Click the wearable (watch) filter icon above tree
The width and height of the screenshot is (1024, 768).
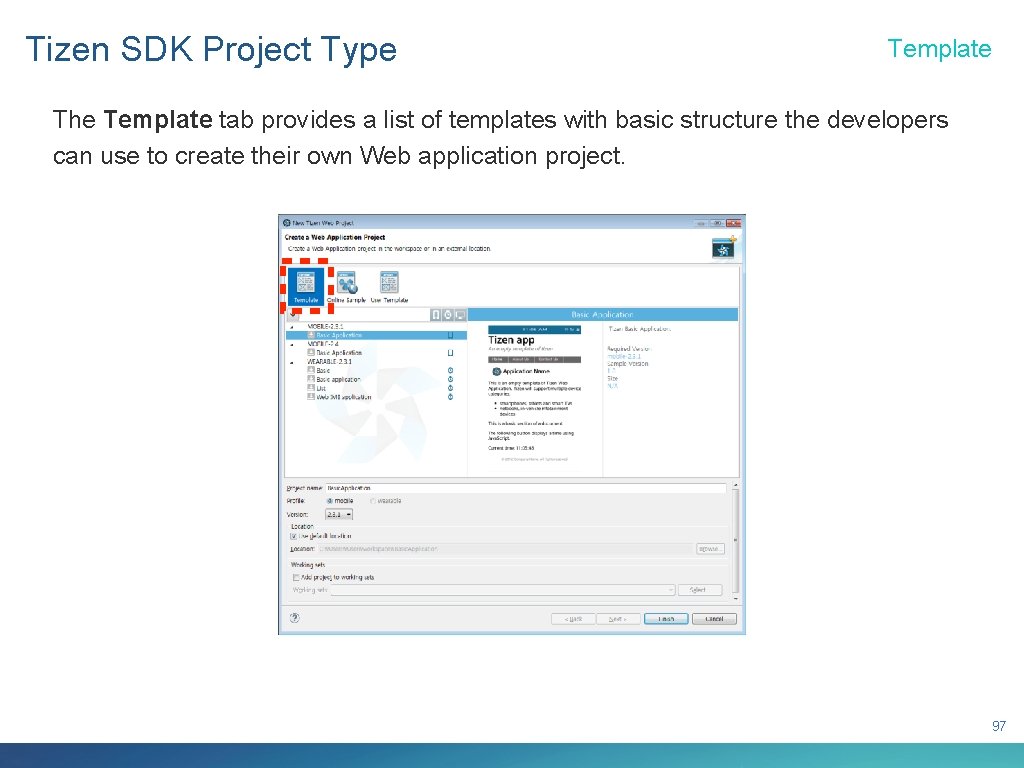448,315
